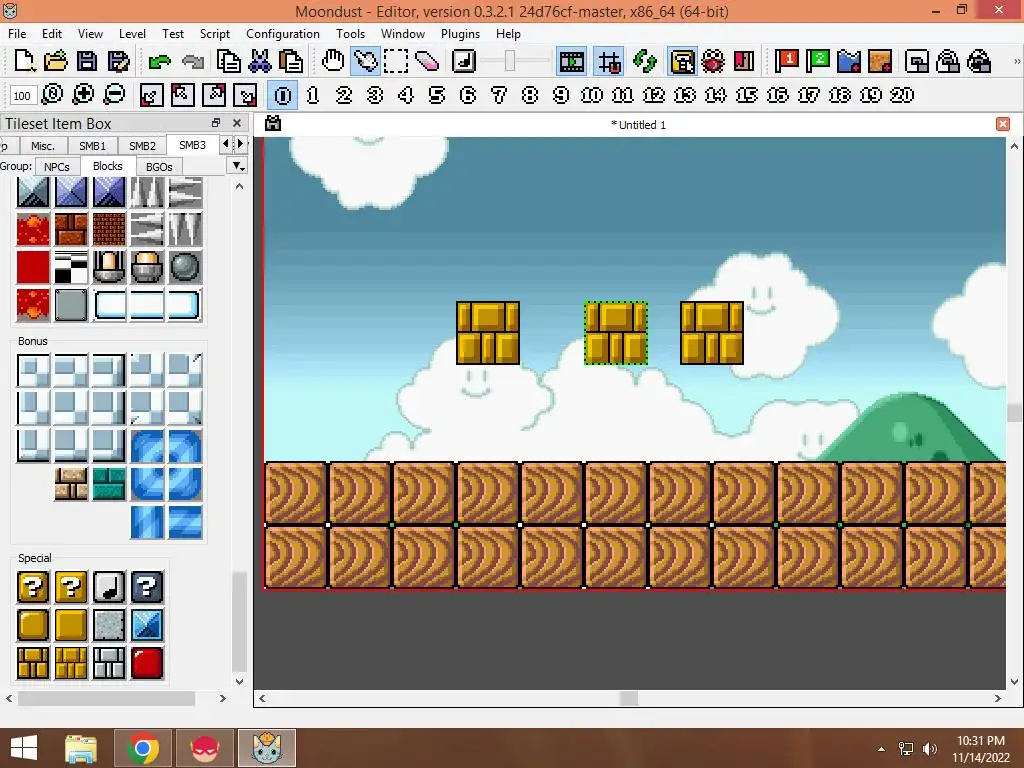Go to the section's bottom-left corner
The width and height of the screenshot is (1024, 768).
coord(151,95)
